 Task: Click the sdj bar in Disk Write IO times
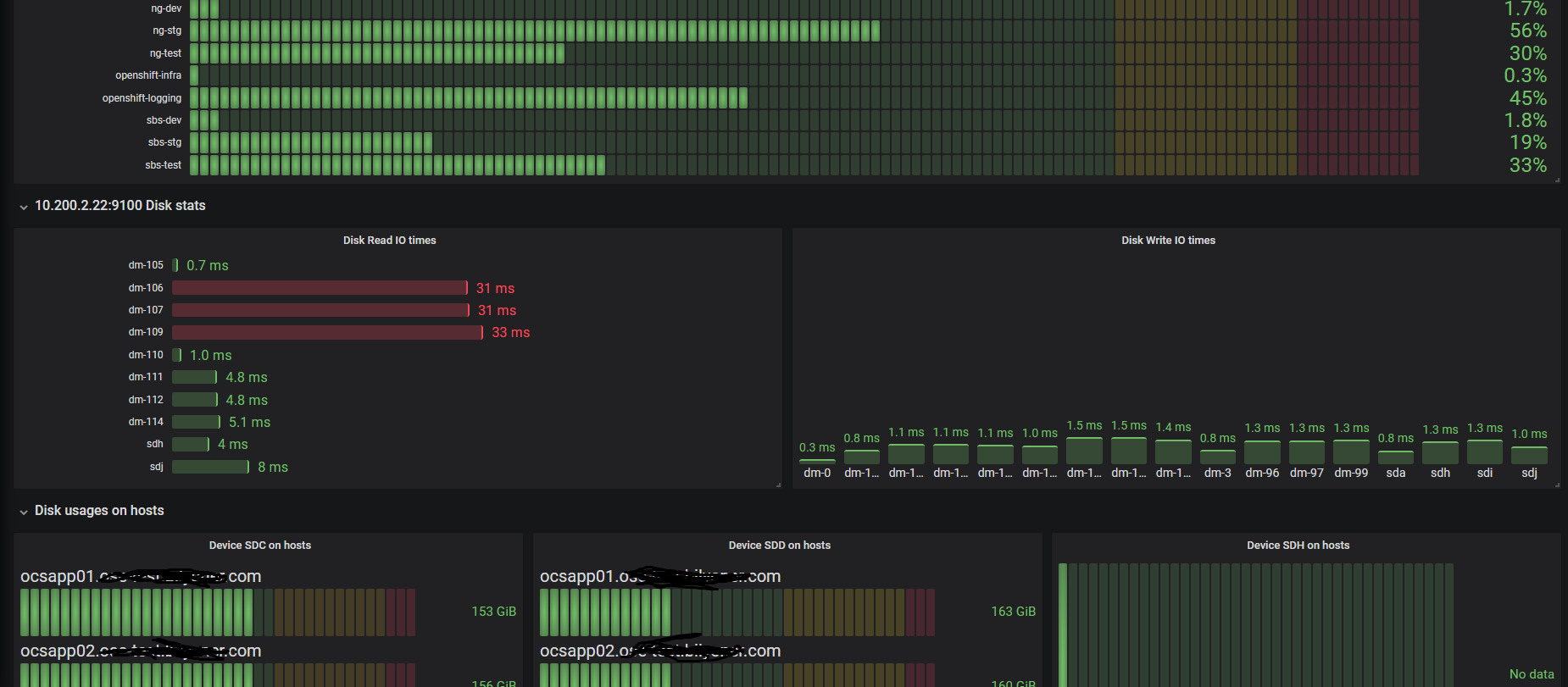tap(1529, 455)
